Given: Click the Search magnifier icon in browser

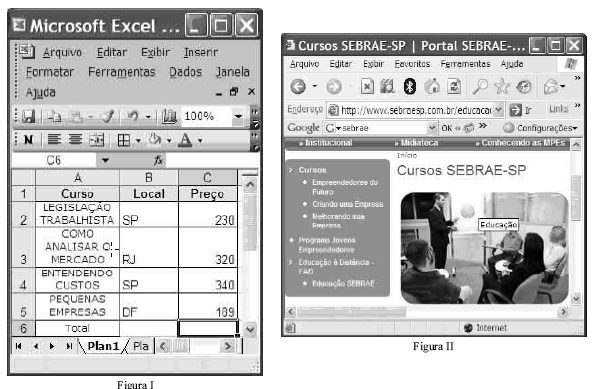Looking at the screenshot, I should click(x=480, y=86).
